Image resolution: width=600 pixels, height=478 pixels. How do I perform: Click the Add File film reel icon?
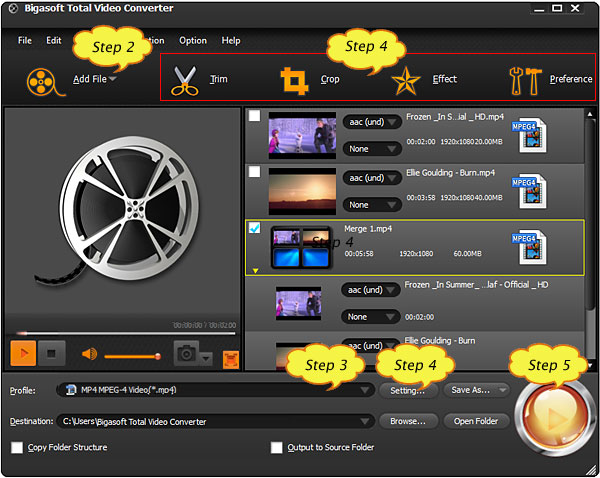click(45, 81)
